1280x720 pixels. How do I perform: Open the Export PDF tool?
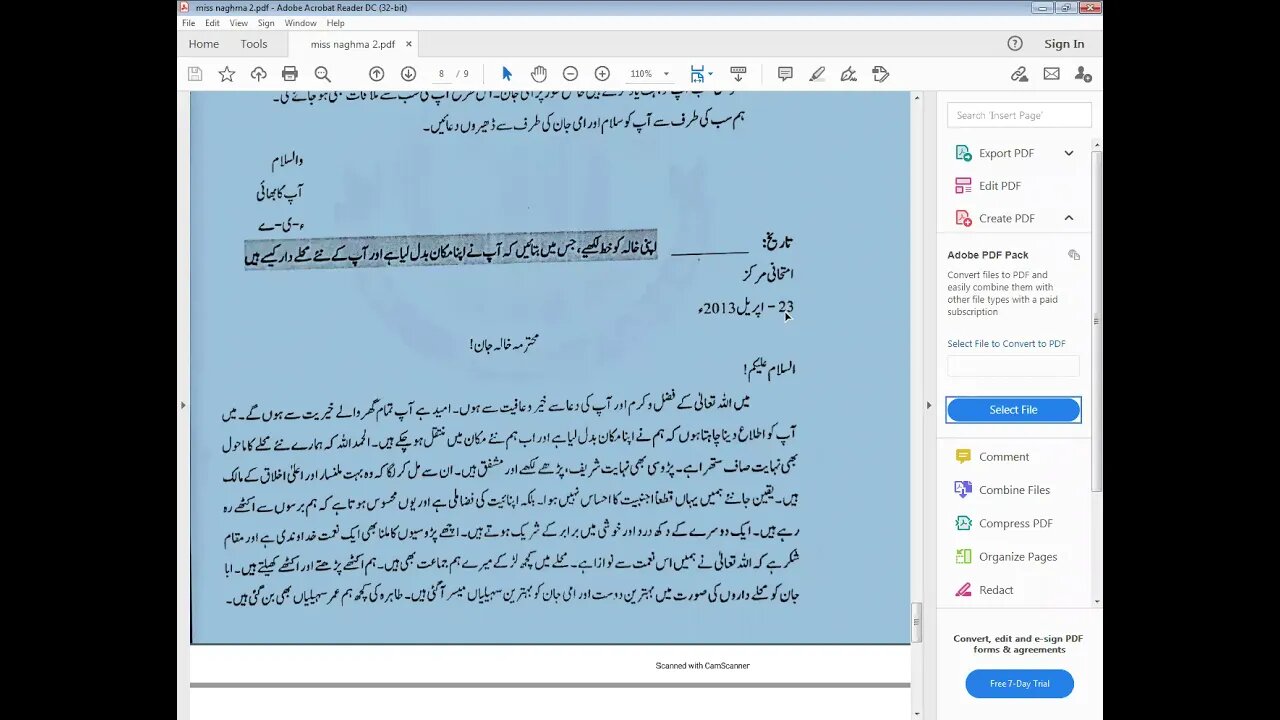1006,153
